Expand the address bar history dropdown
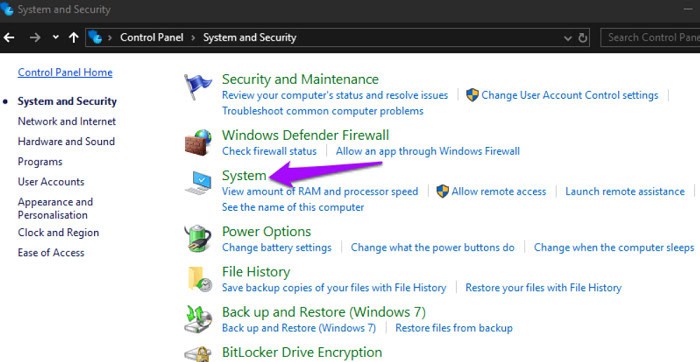Viewport: 700px width, 362px height. coord(568,38)
